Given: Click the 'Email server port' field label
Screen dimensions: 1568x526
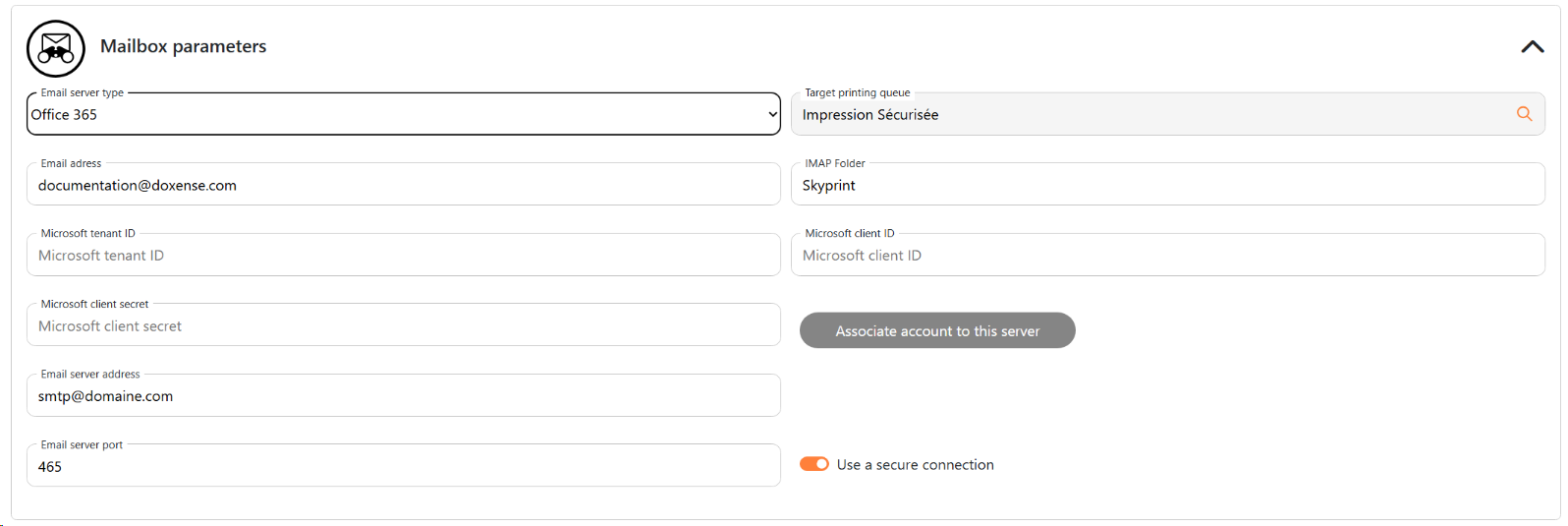Looking at the screenshot, I should [82, 445].
